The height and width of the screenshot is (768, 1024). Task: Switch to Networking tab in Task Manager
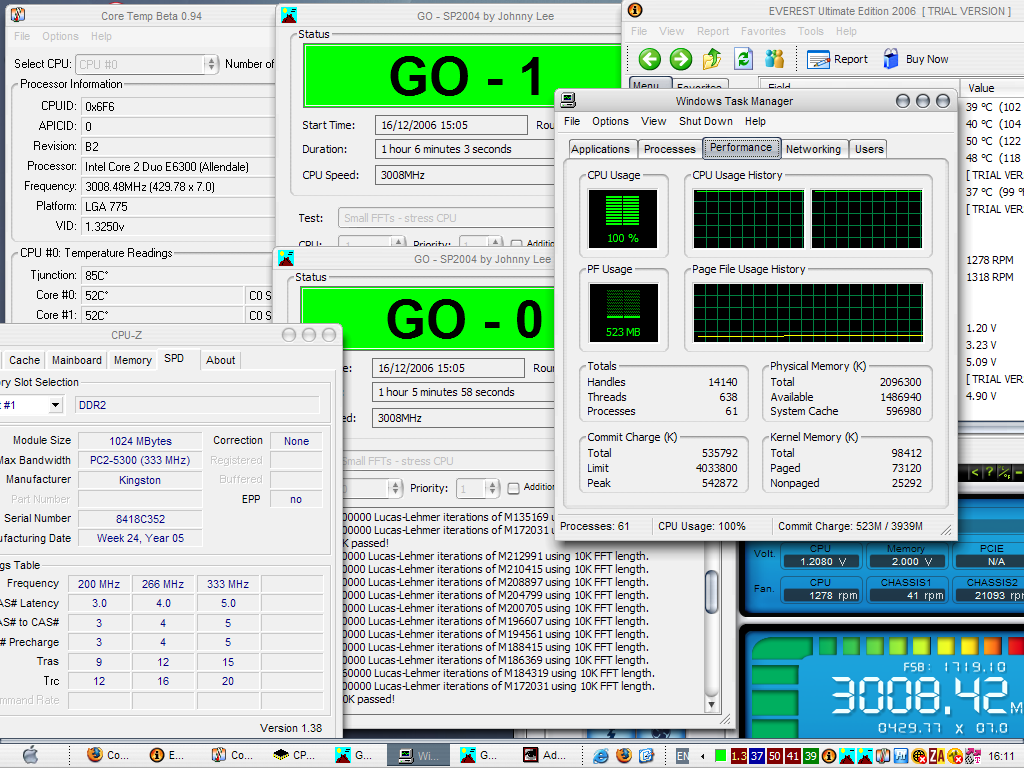coord(813,149)
